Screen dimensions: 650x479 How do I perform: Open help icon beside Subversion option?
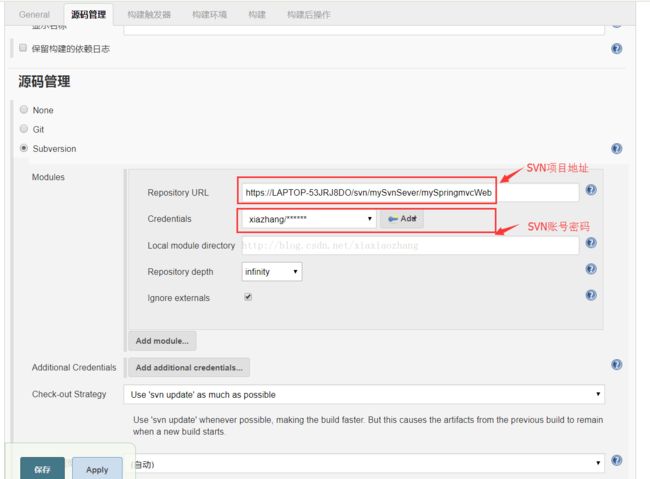point(616,148)
